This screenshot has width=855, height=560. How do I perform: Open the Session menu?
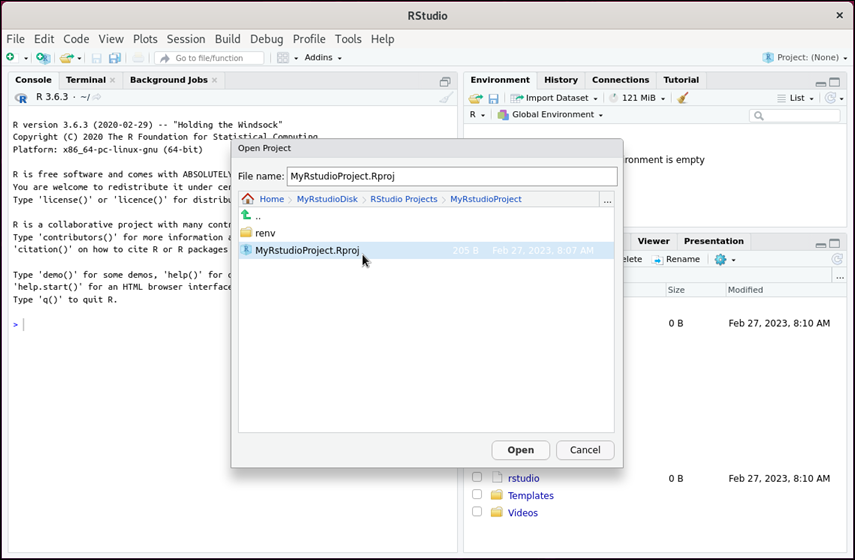pyautogui.click(x=186, y=39)
